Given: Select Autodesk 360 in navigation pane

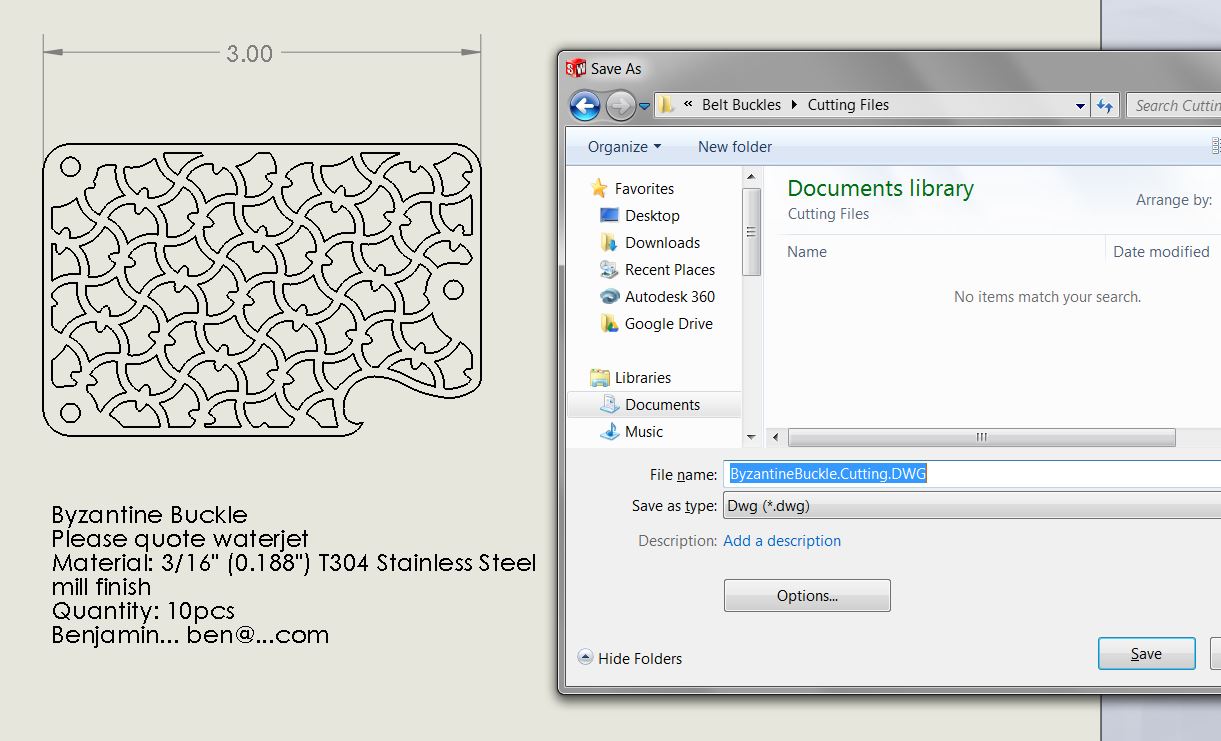Looking at the screenshot, I should click(670, 297).
